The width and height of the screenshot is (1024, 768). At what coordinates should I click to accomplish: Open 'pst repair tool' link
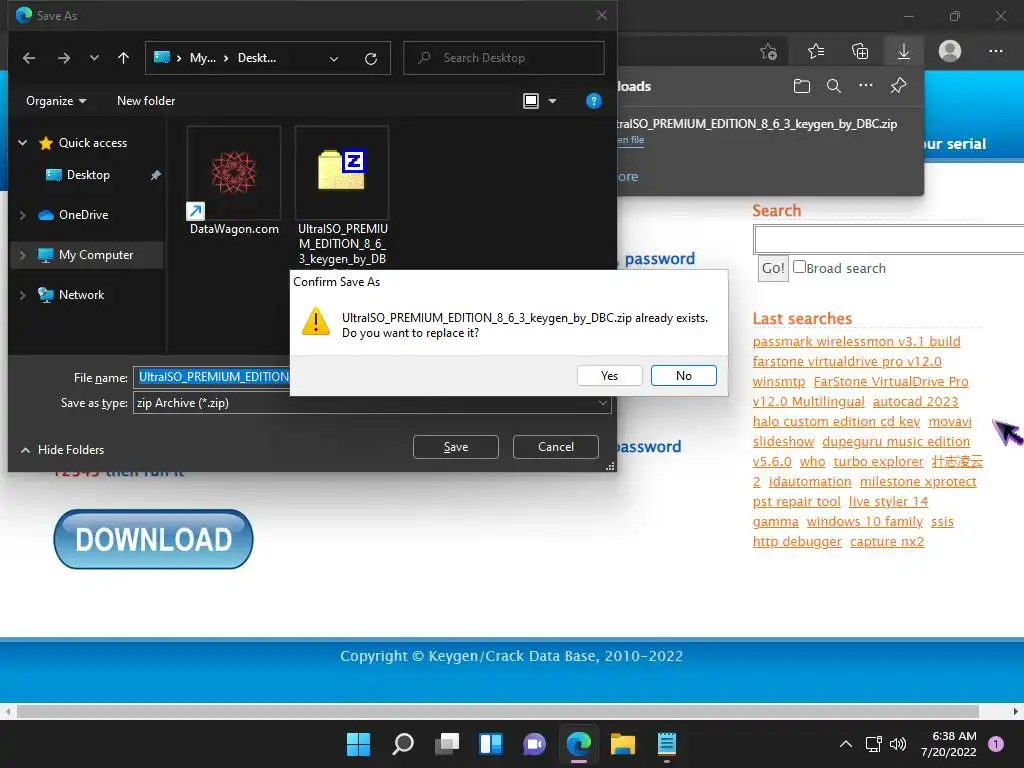[796, 502]
